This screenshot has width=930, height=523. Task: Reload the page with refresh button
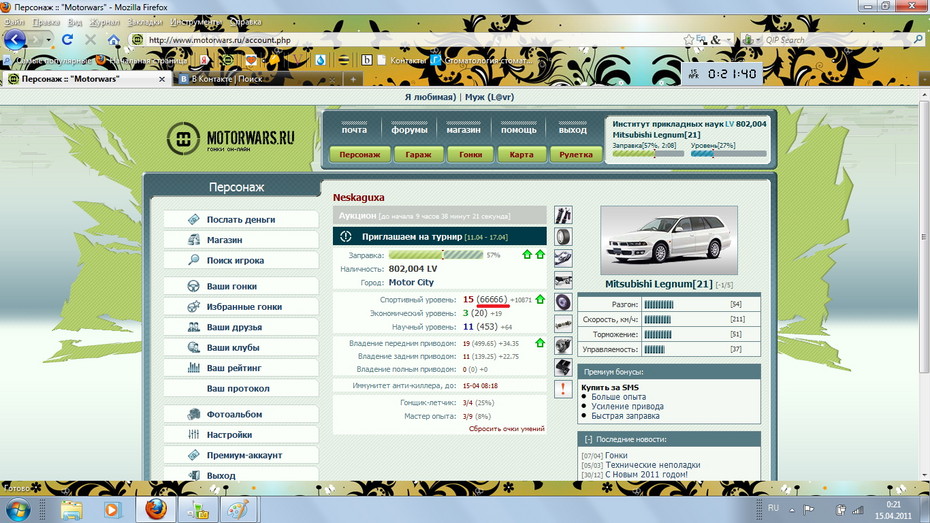tap(67, 40)
